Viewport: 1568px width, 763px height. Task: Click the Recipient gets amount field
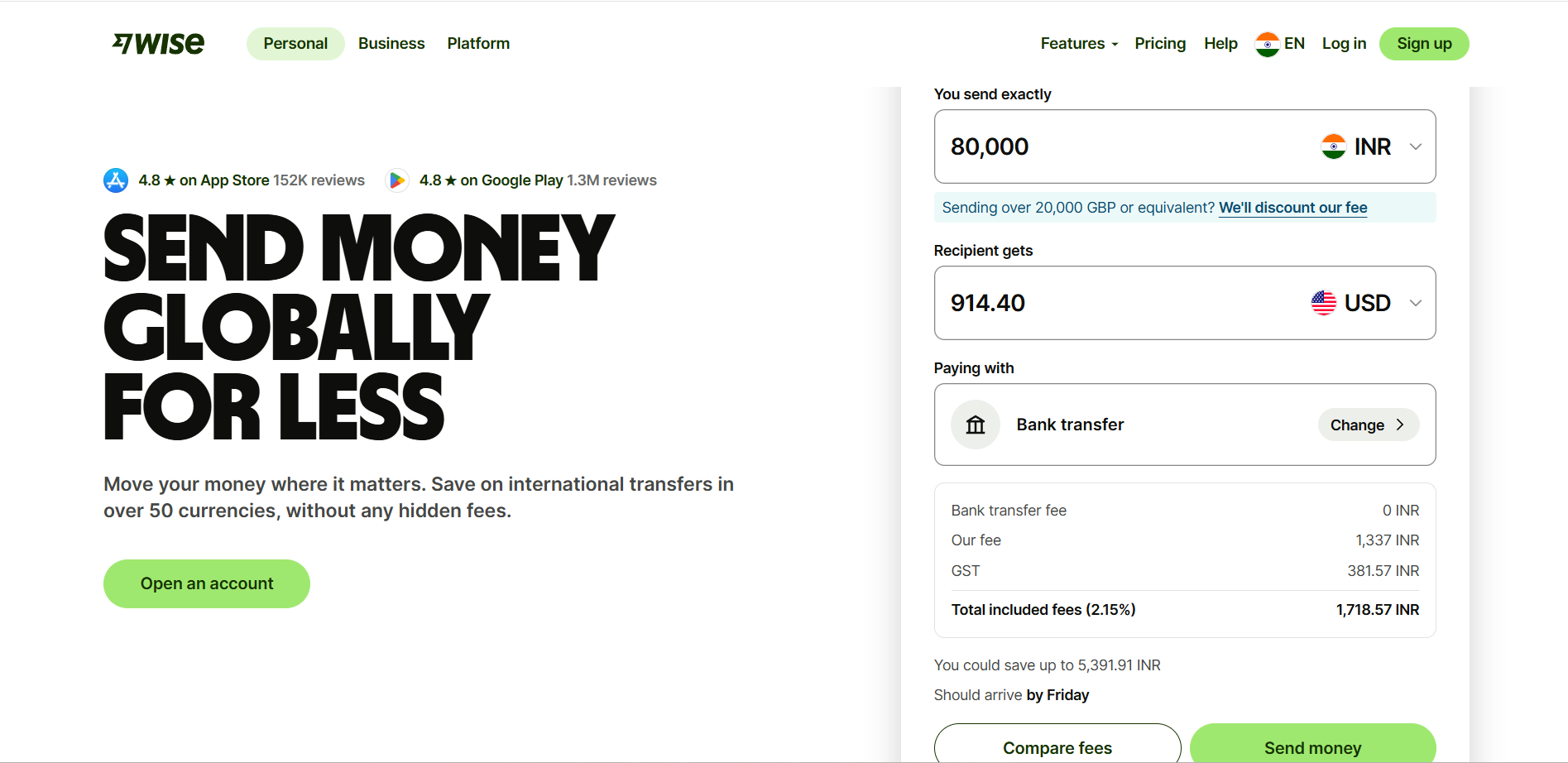point(1117,303)
